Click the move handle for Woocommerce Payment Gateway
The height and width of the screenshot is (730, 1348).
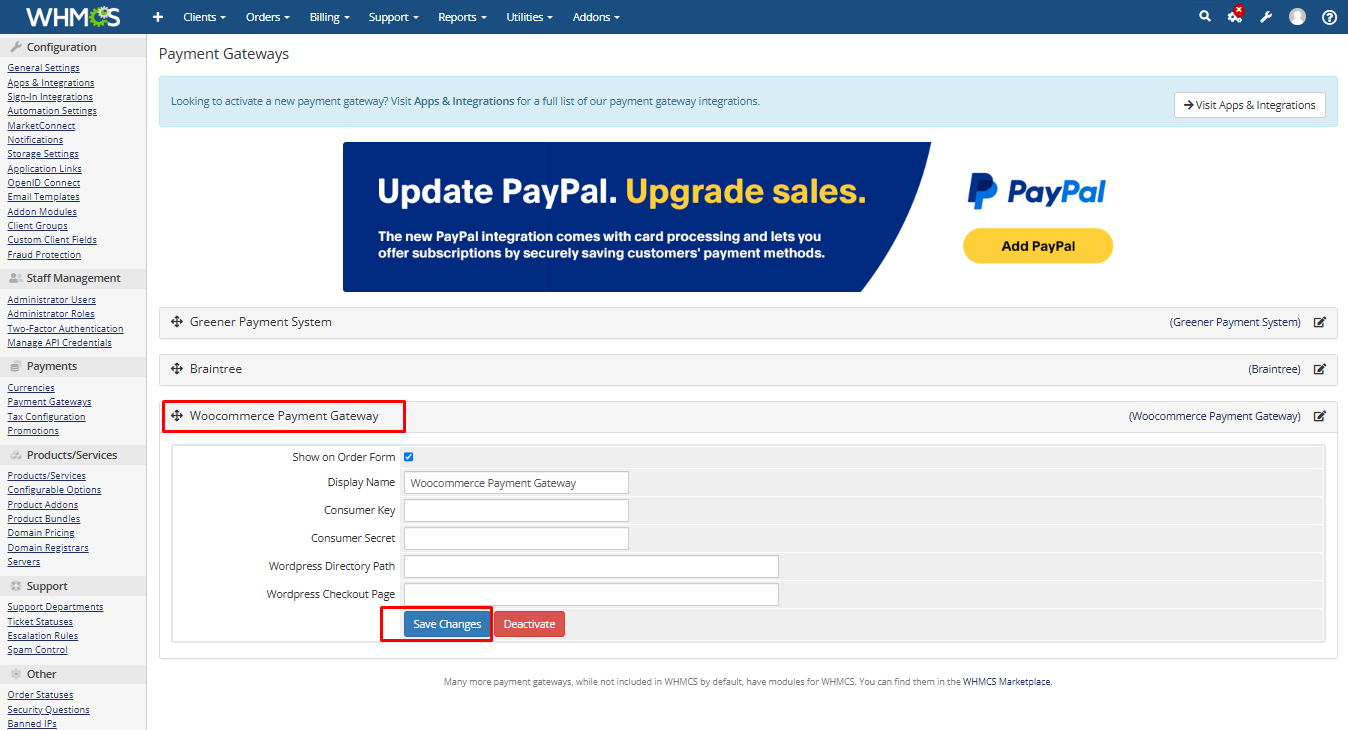point(177,415)
